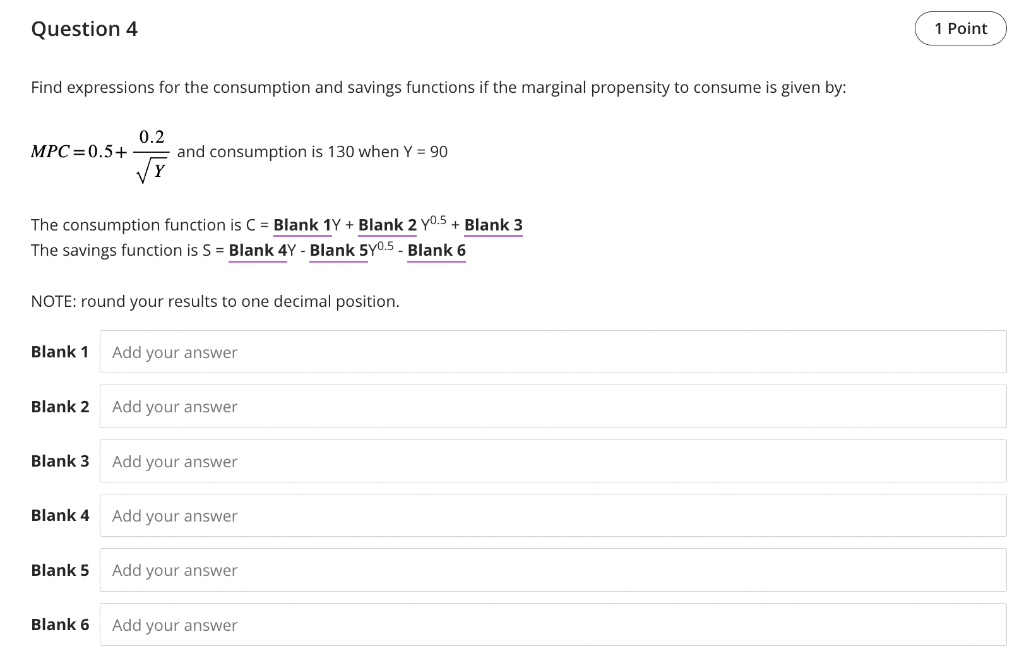Screen dimensions: 1024x663
Task: Click the Blank 5 answer input field
Action: click(553, 570)
